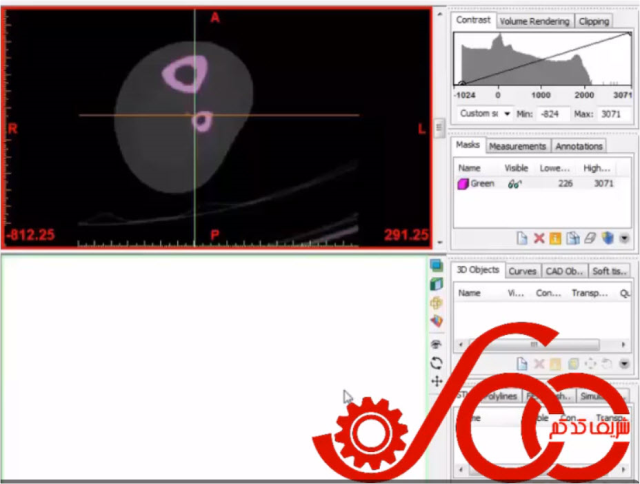Open the Volume Rendering tab

534,22
